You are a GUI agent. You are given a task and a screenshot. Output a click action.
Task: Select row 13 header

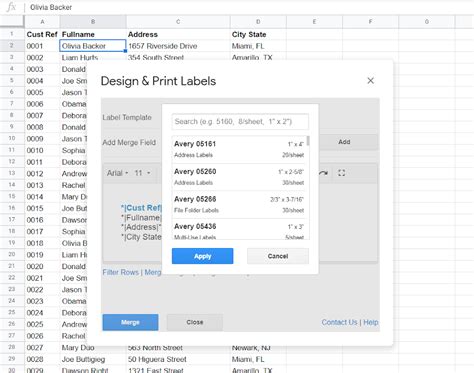point(12,173)
